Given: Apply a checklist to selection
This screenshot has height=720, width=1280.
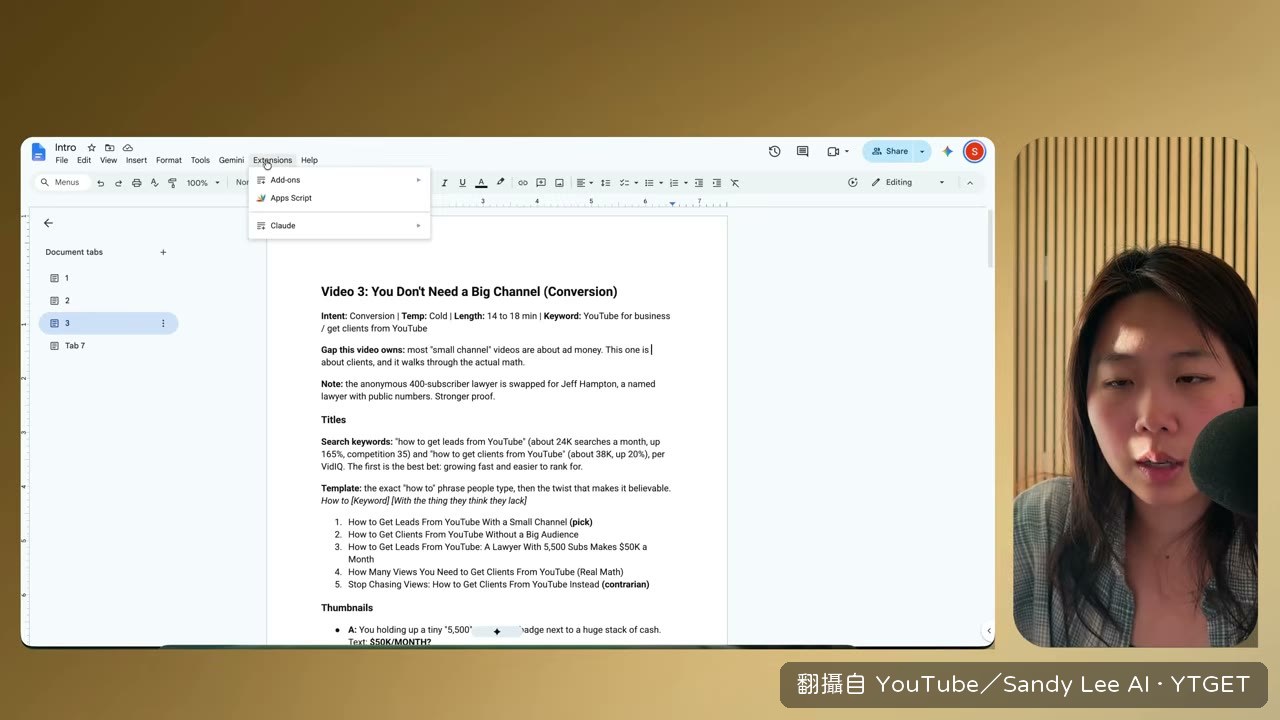Looking at the screenshot, I should [x=624, y=183].
